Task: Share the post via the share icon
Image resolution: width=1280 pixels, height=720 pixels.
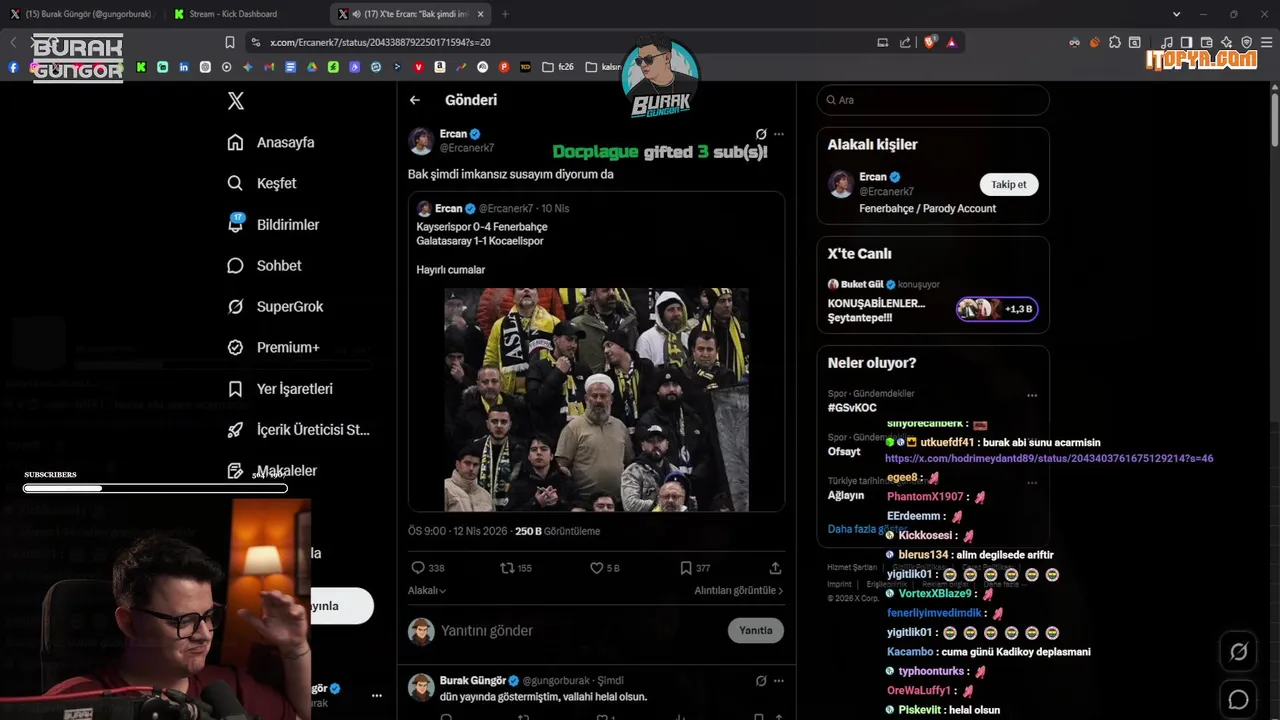Action: 775,568
